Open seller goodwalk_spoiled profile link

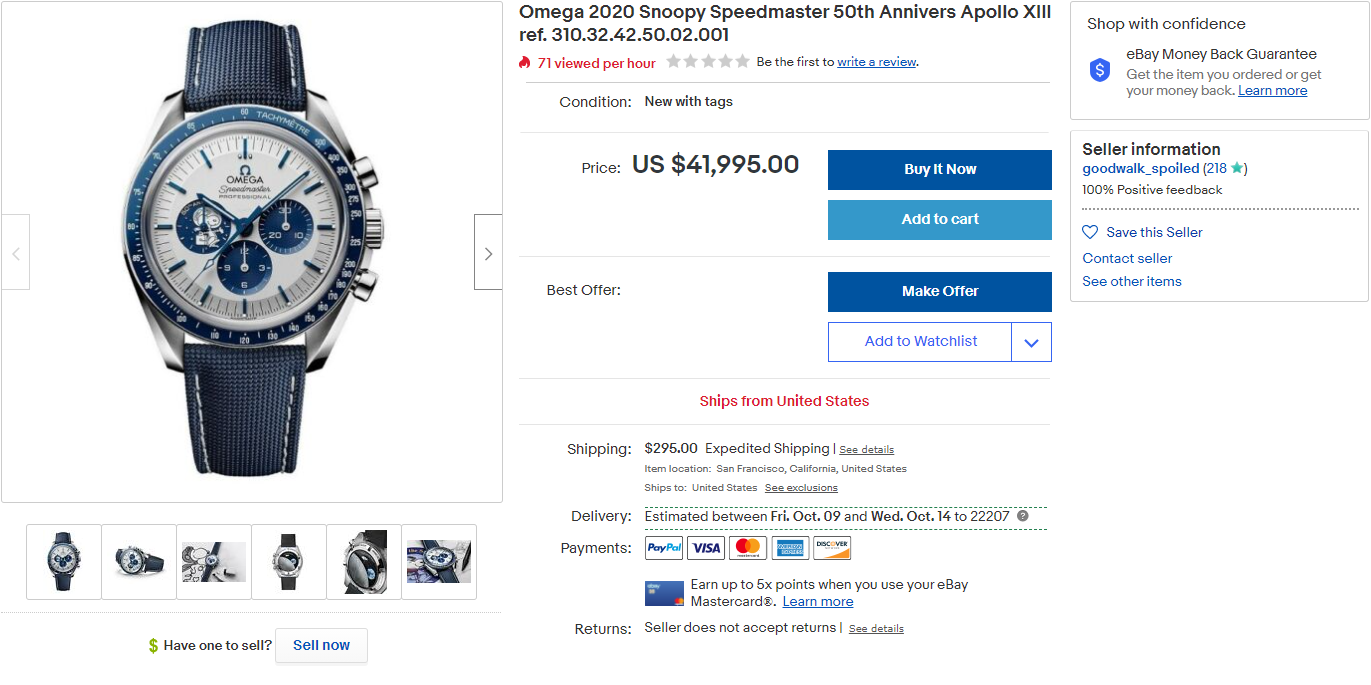click(1140, 169)
